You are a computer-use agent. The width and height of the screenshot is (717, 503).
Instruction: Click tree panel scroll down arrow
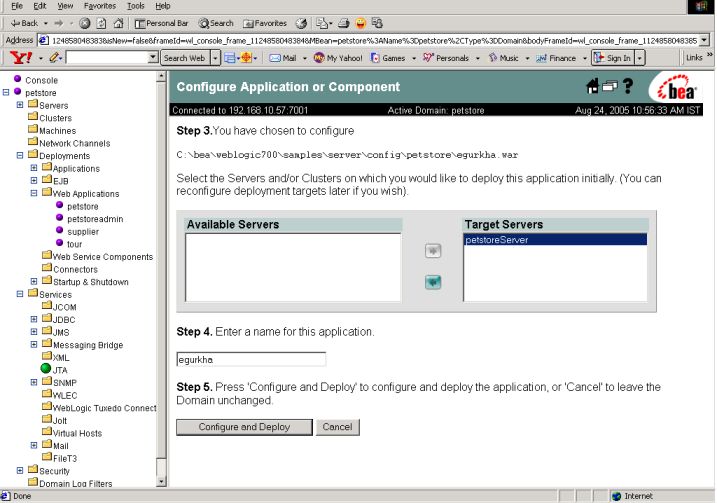click(x=161, y=482)
